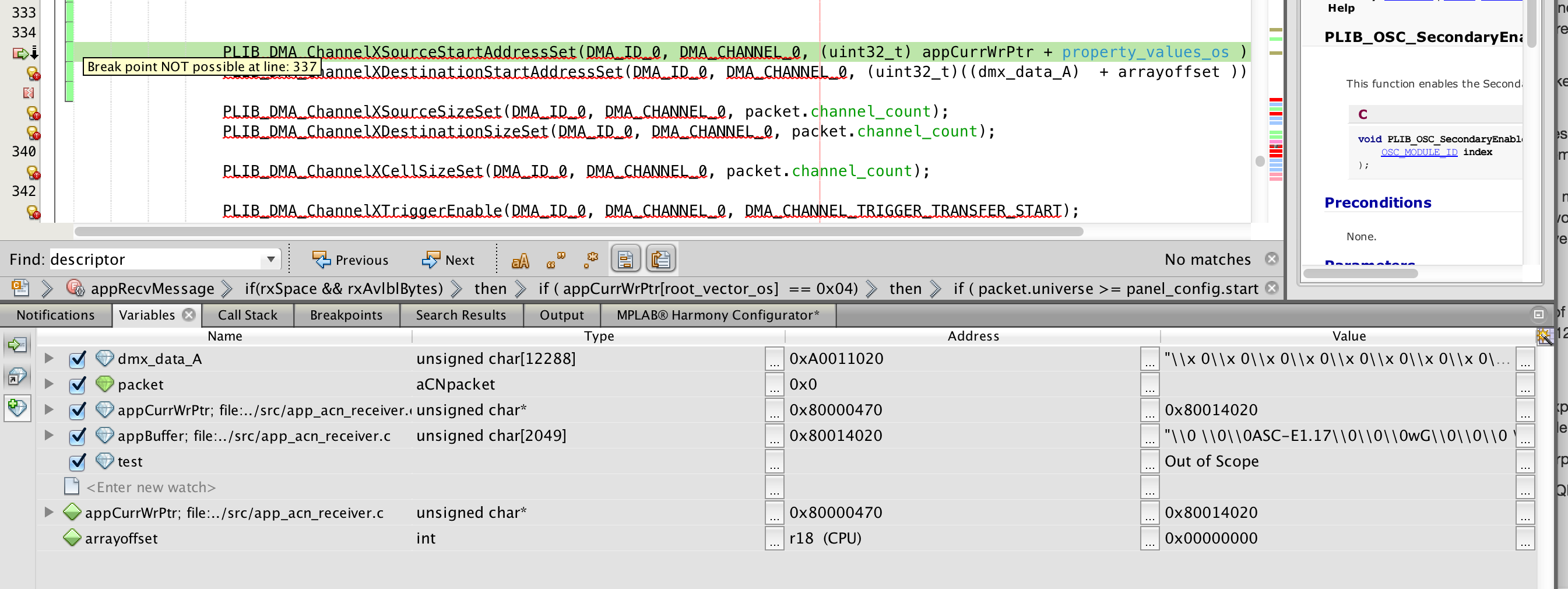Click the editor horizontal scrollbar

(578, 232)
